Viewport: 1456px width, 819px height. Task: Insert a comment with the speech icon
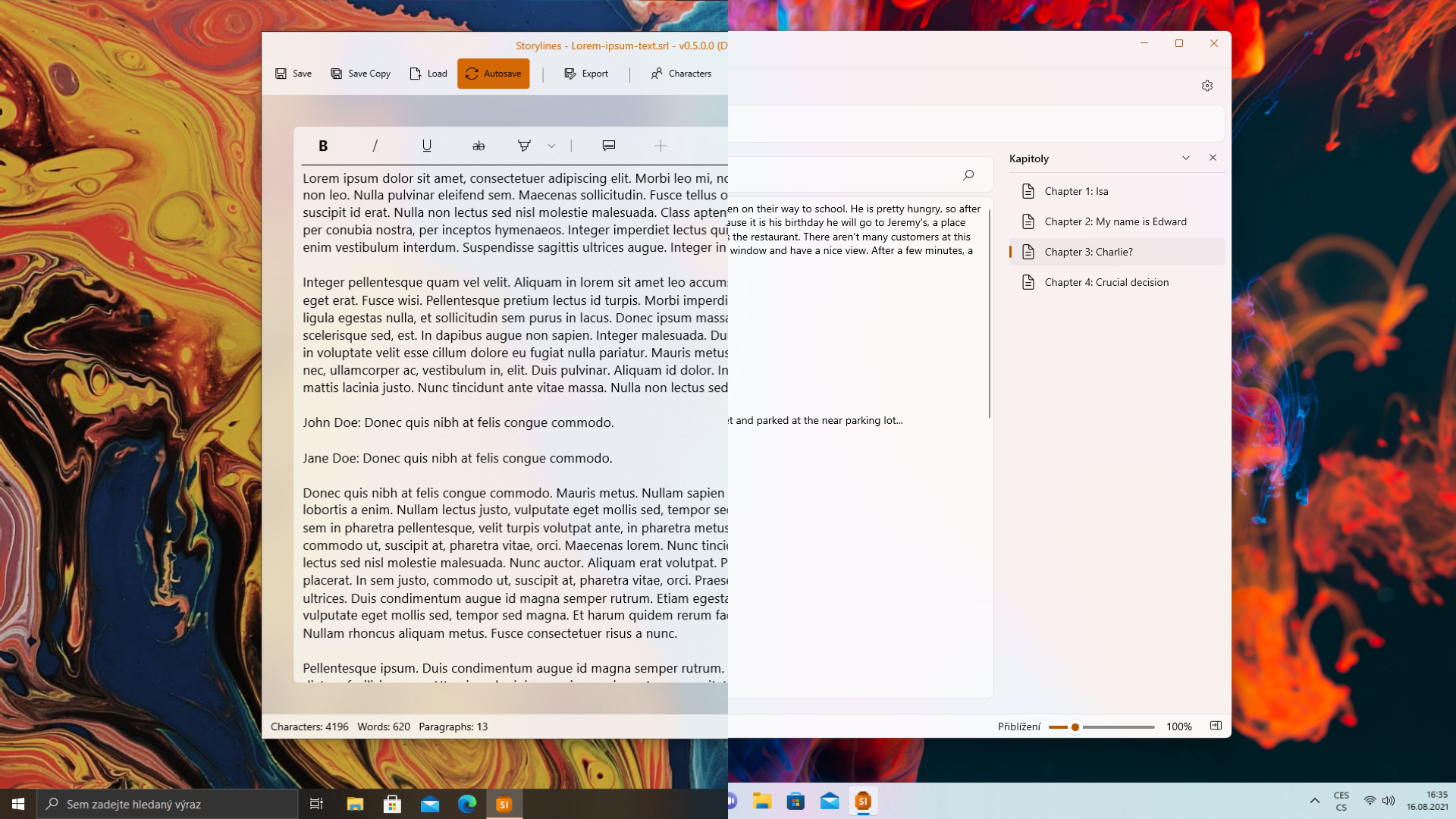click(608, 146)
